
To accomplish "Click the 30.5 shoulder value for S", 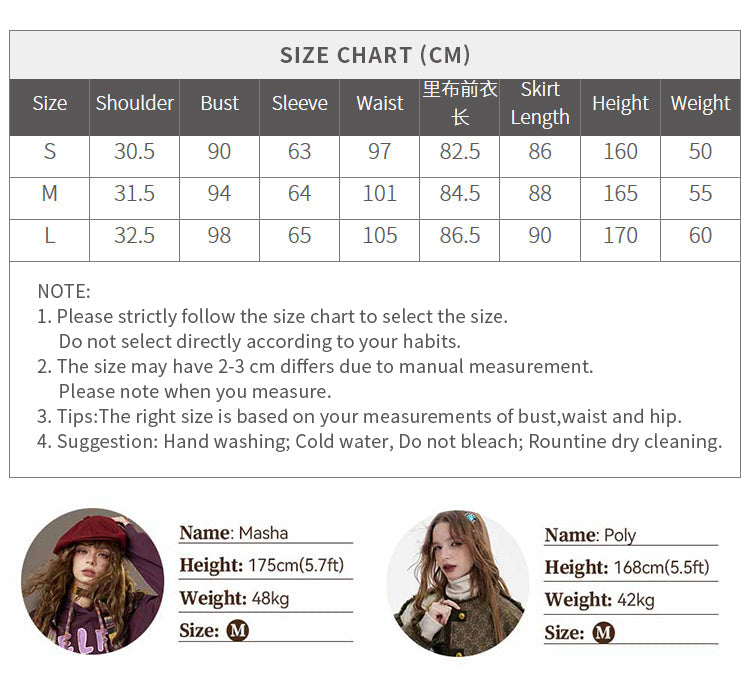I will pos(134,152).
